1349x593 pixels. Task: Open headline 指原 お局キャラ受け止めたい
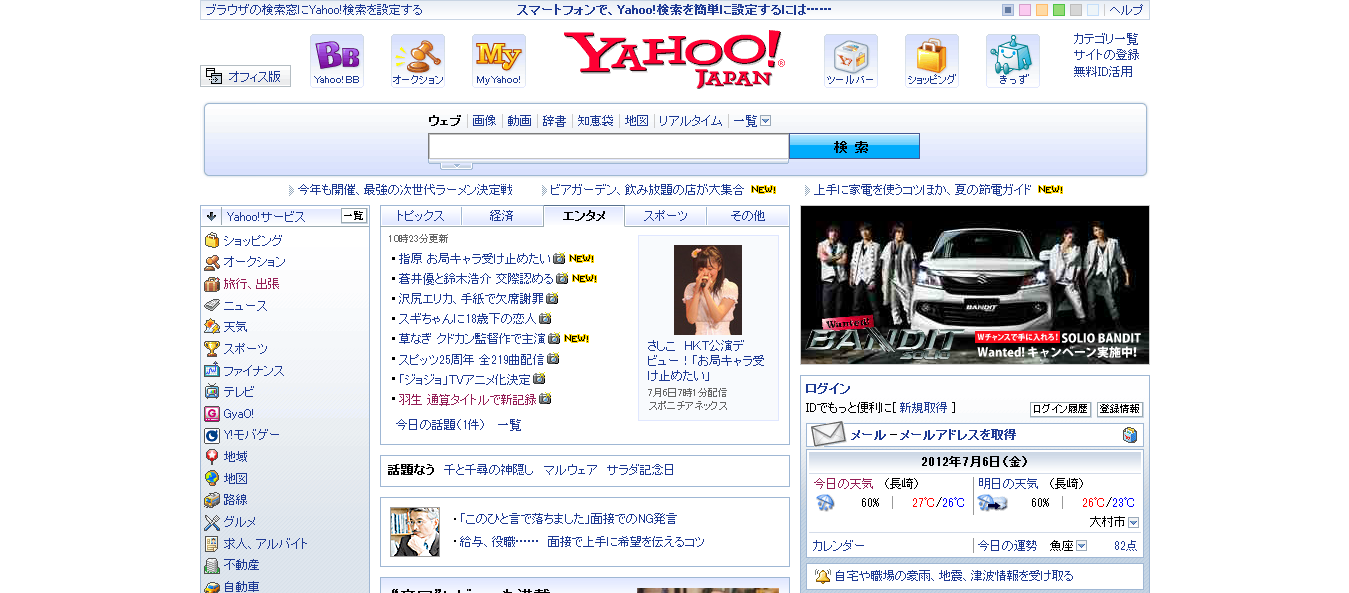click(474, 258)
